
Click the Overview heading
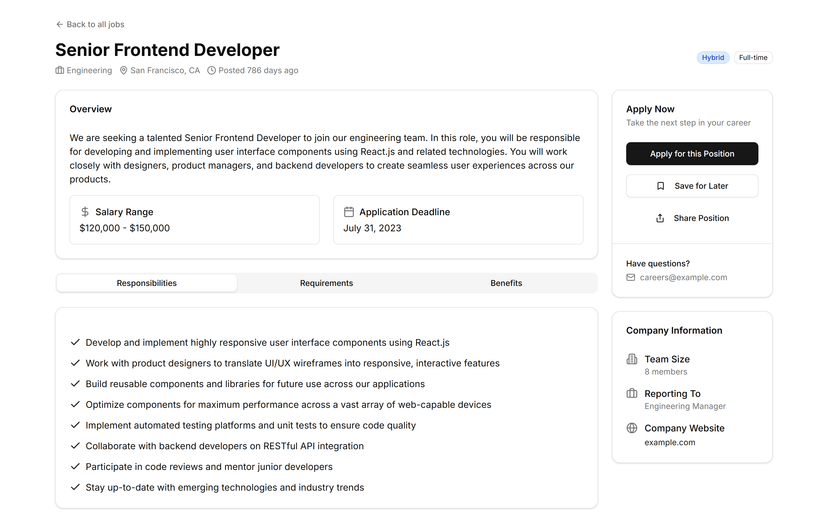point(91,109)
